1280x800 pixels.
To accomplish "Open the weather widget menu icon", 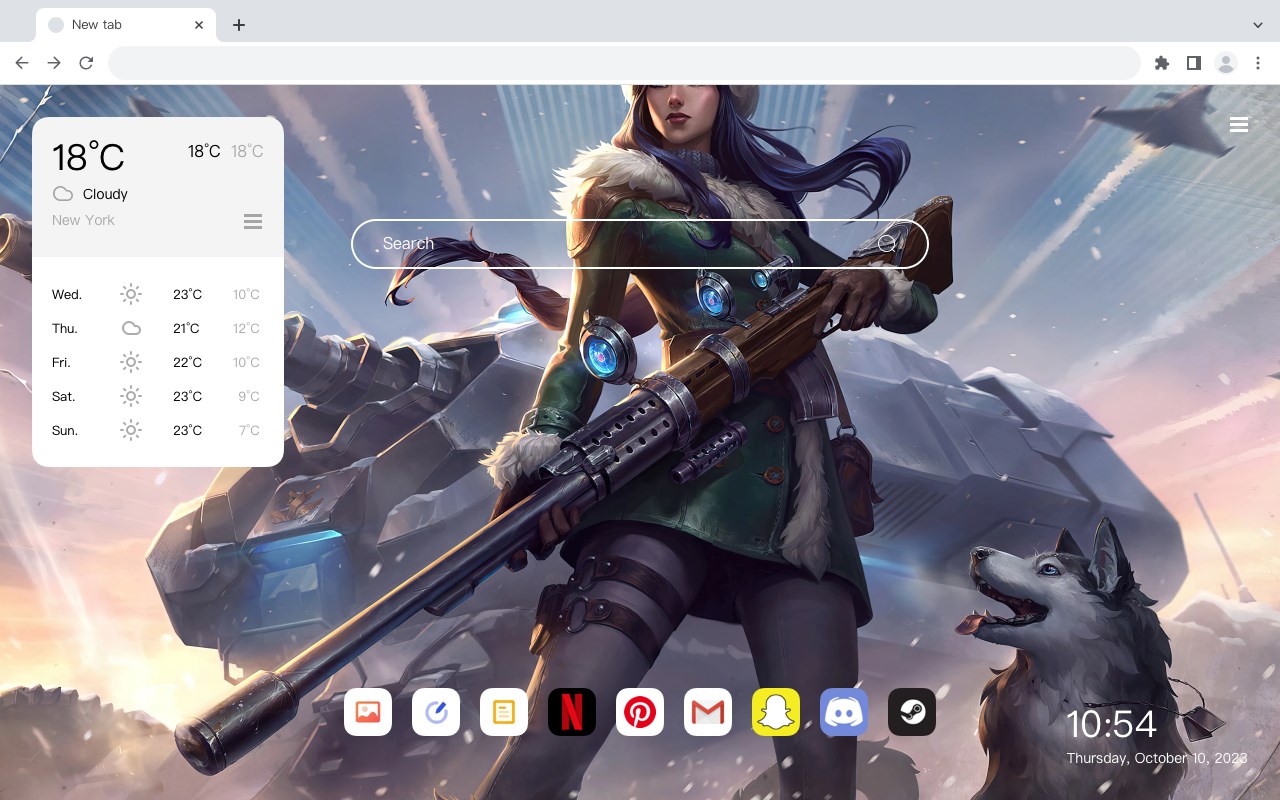I will click(253, 221).
